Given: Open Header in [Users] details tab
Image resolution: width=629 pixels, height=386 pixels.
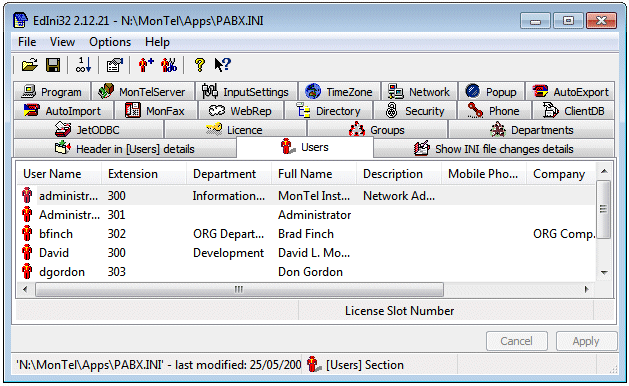Looking at the screenshot, I should (125, 148).
